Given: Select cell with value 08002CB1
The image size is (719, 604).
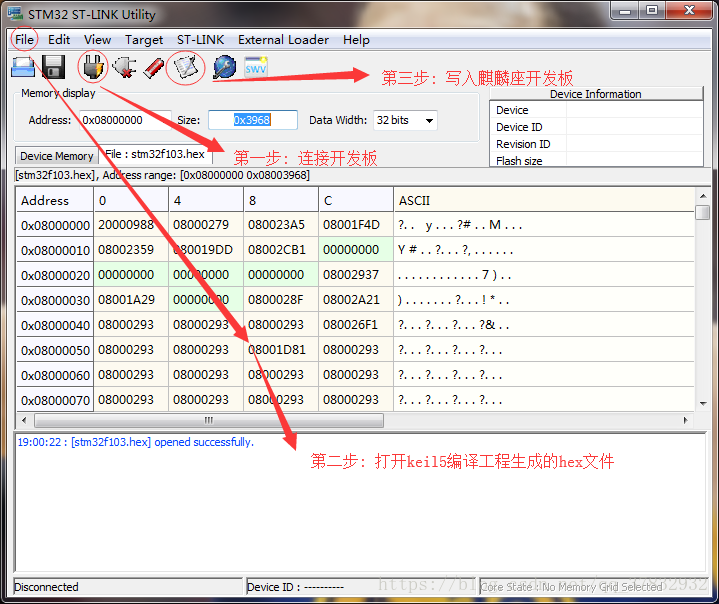Looking at the screenshot, I should tap(281, 249).
